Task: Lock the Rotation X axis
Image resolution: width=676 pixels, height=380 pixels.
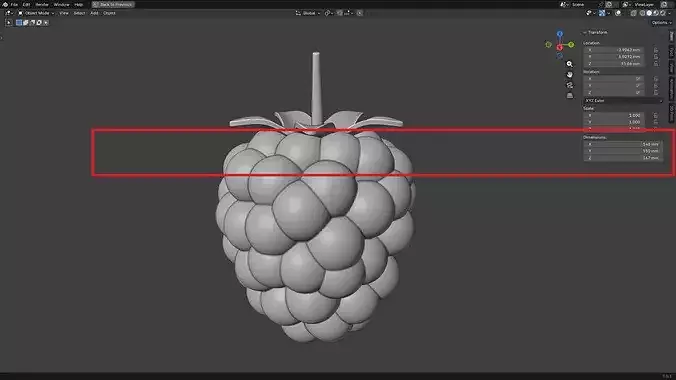Action: pyautogui.click(x=656, y=79)
